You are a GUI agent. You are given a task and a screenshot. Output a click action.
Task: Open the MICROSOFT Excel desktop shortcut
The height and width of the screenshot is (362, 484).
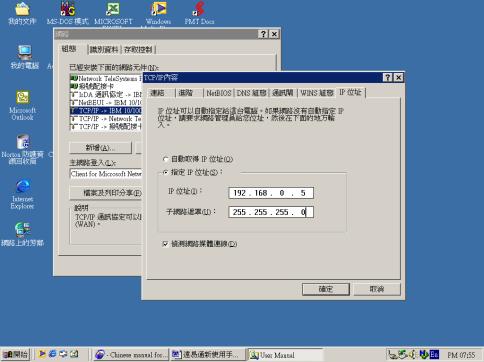pos(113,13)
